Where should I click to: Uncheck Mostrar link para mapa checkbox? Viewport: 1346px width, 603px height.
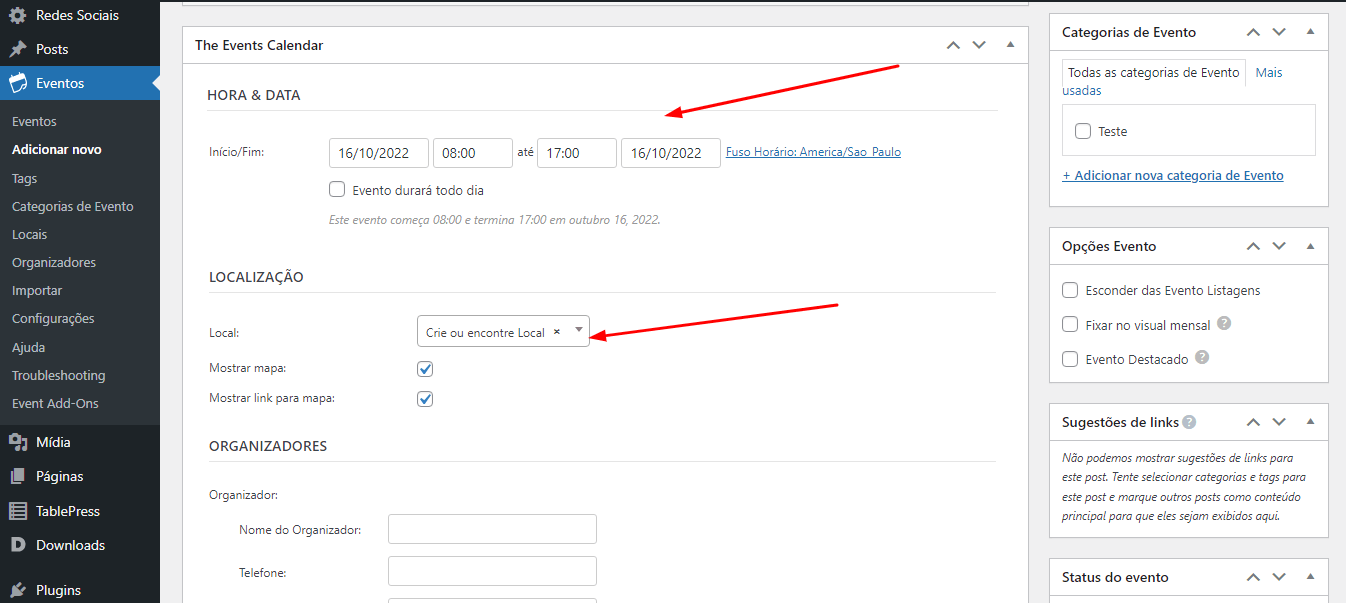coord(425,398)
